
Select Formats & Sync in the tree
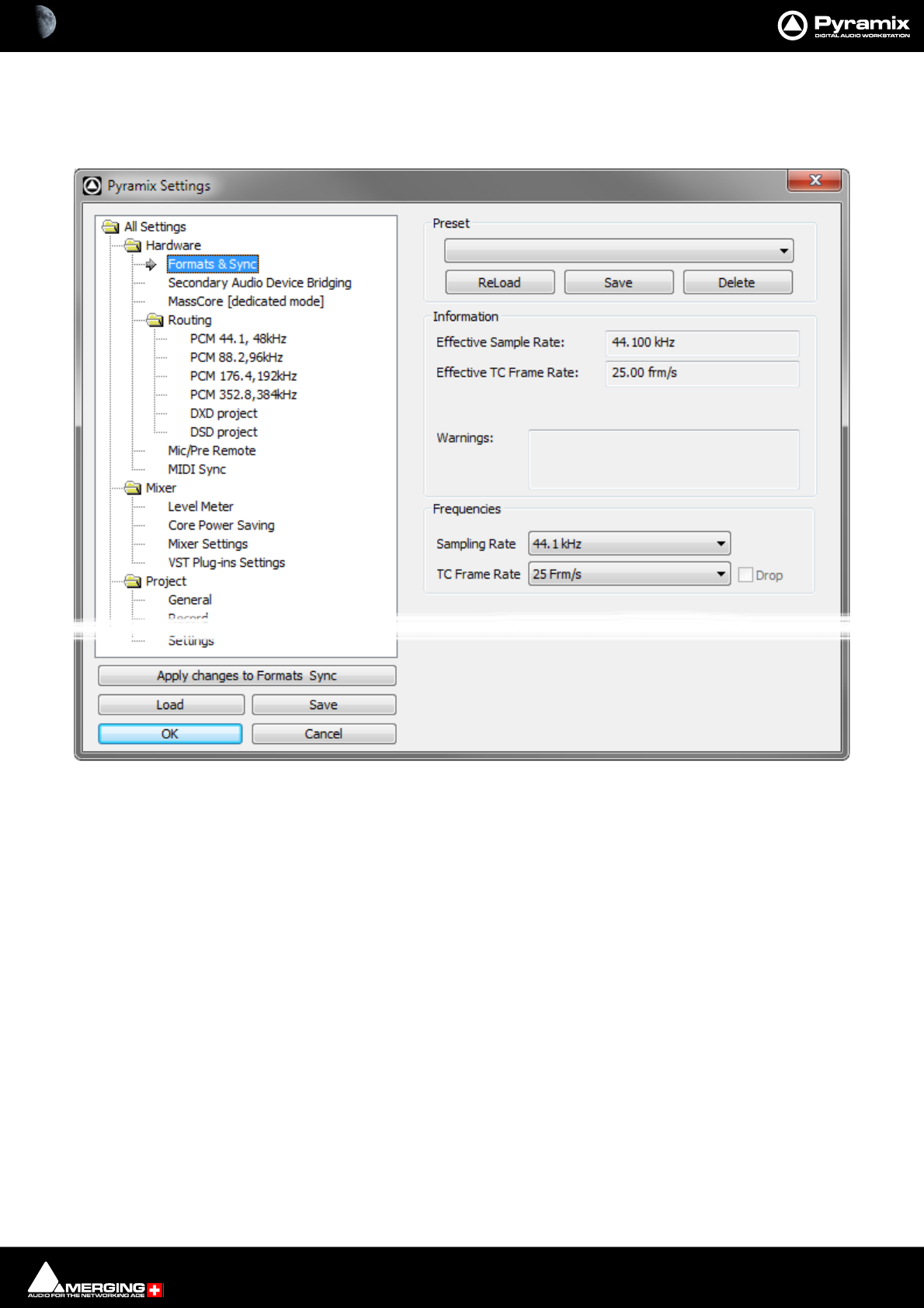click(212, 264)
